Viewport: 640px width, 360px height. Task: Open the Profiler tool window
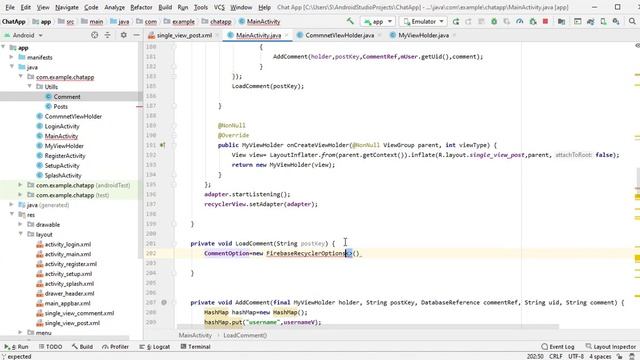coord(116,347)
